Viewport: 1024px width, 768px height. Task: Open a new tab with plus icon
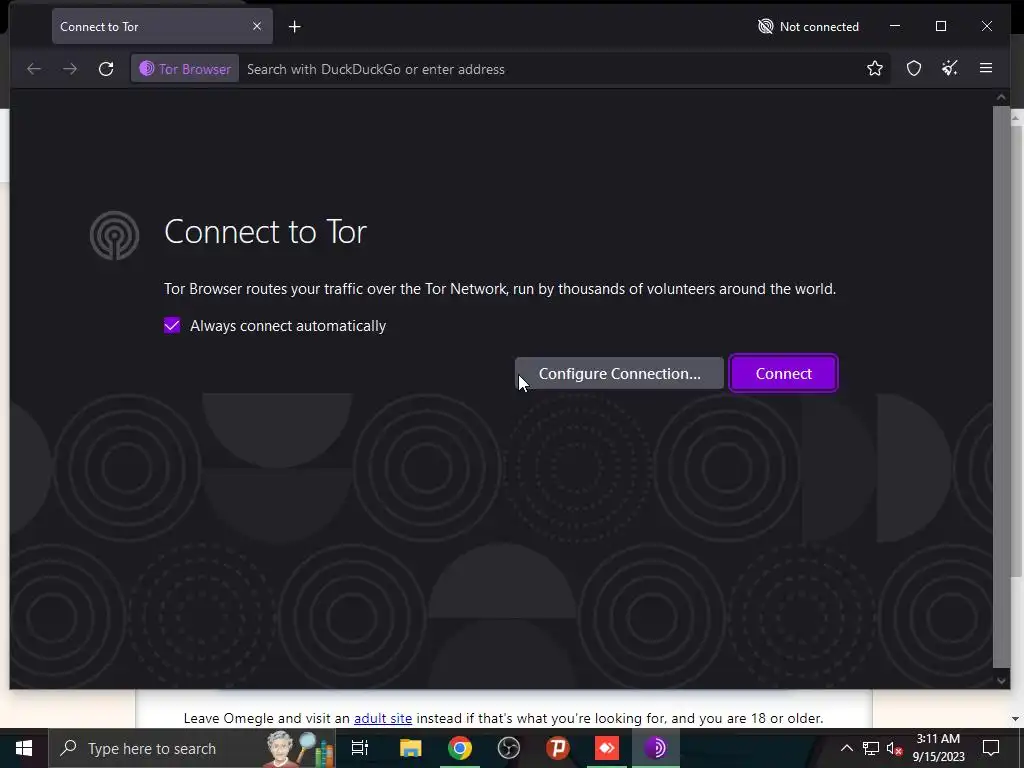[295, 27]
